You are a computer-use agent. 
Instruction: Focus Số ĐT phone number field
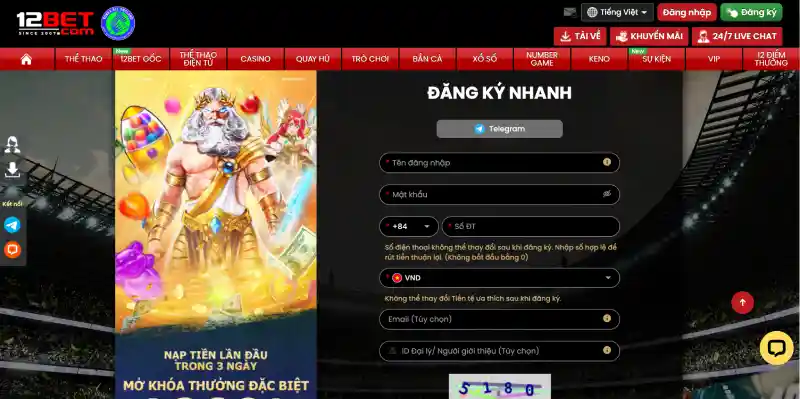[531, 227]
